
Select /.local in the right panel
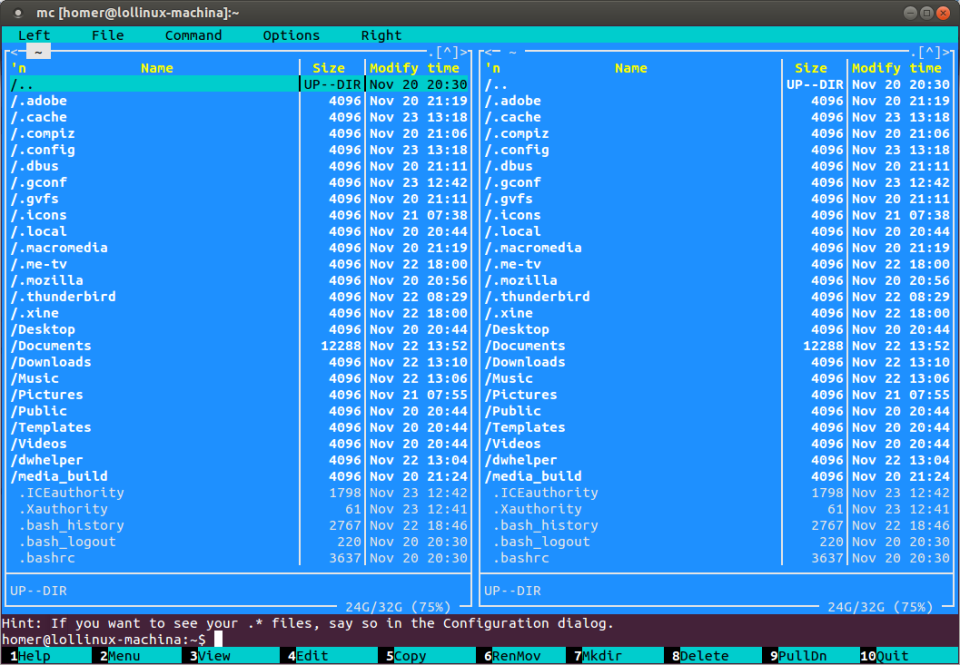point(718,231)
